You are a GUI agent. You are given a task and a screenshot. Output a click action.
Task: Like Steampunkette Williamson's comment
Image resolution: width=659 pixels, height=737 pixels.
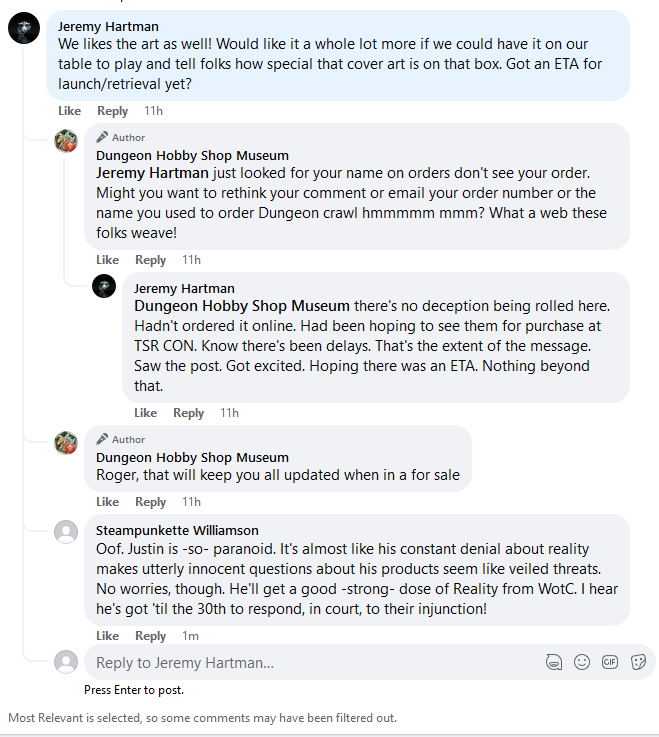pos(107,636)
